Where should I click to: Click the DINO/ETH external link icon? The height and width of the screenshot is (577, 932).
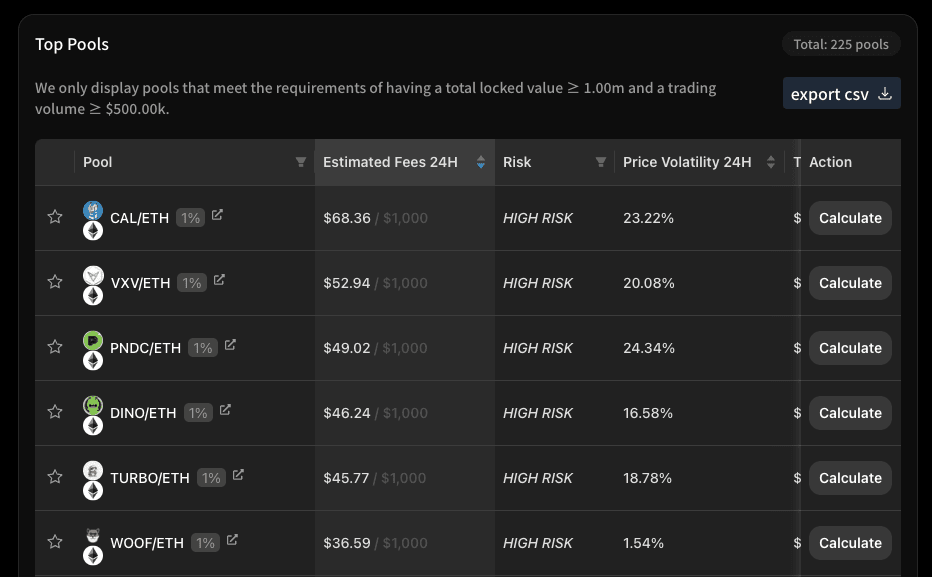(225, 410)
